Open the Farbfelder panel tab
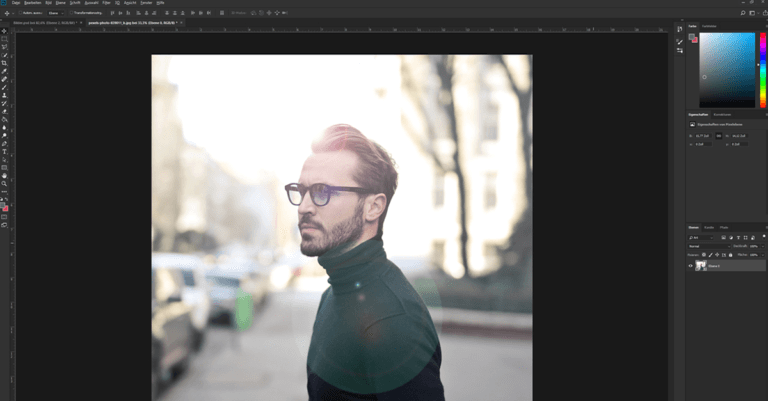The height and width of the screenshot is (401, 768). pos(709,26)
